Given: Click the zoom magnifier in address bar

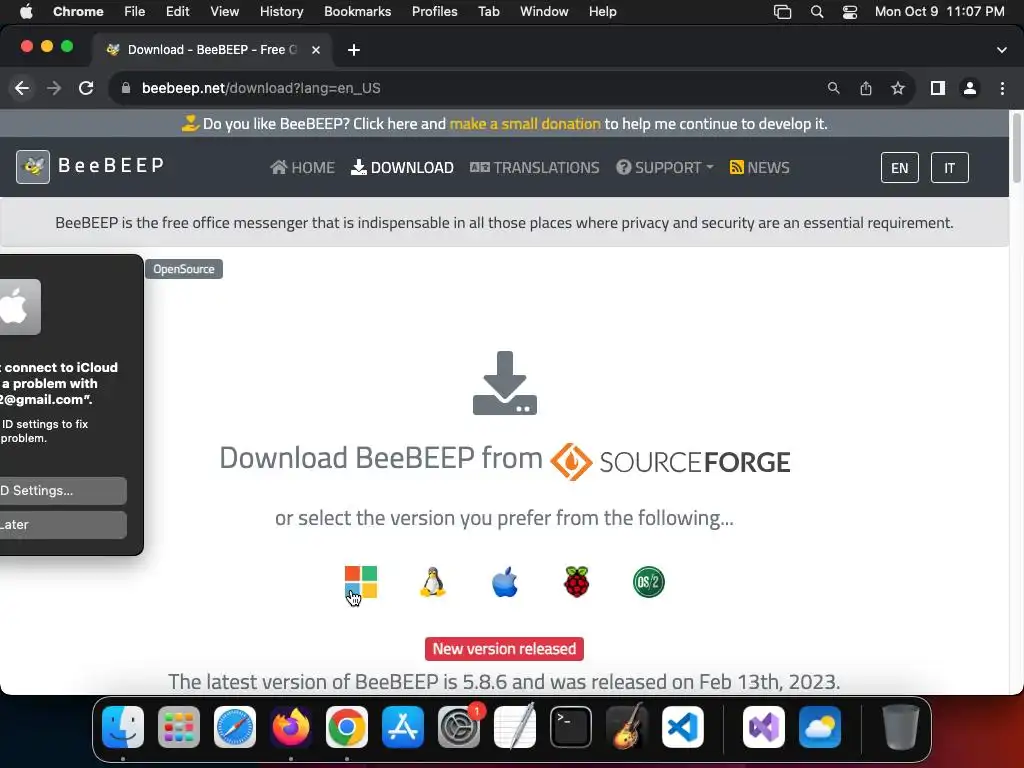Looking at the screenshot, I should [x=833, y=88].
